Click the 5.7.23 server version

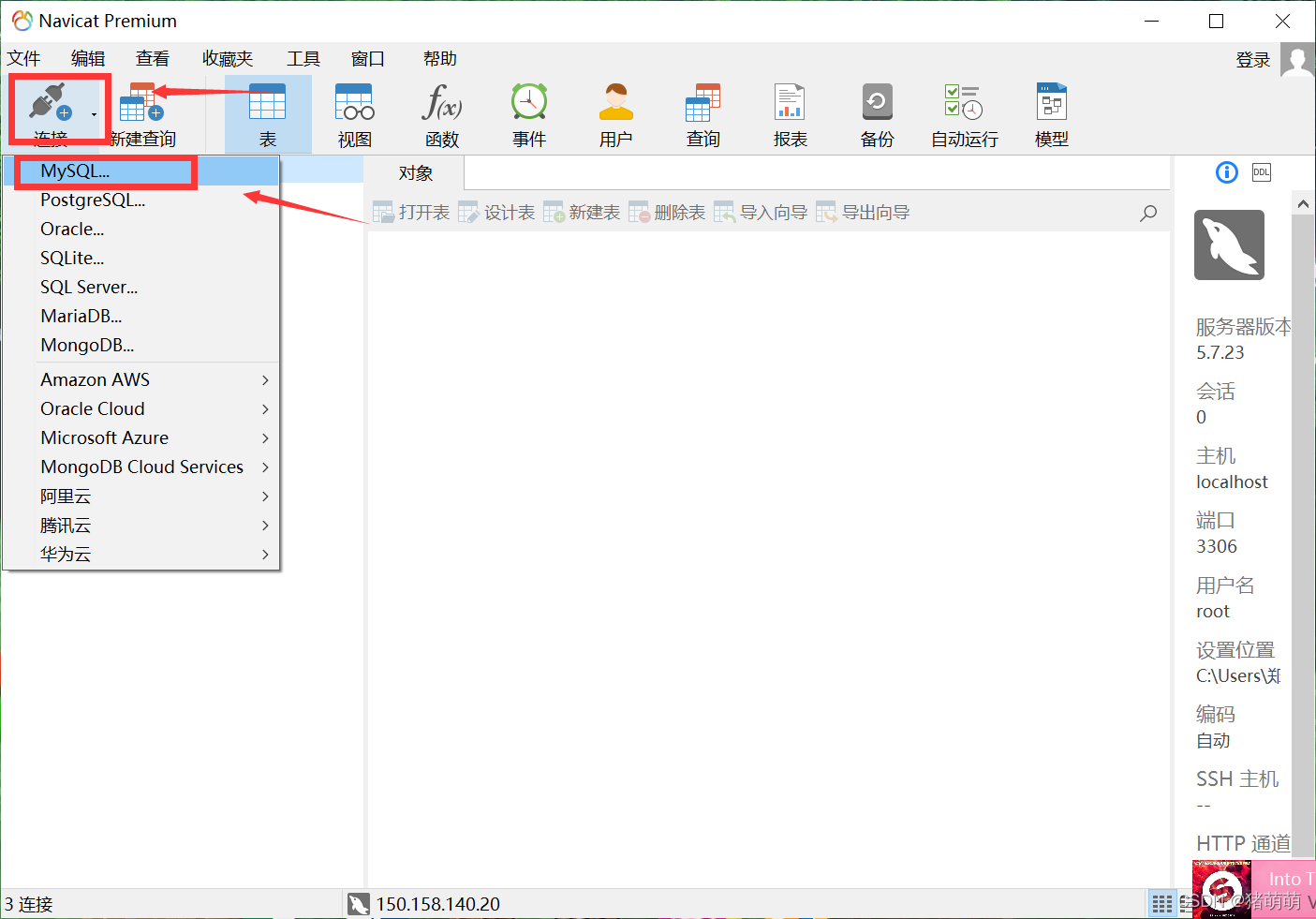[x=1220, y=353]
